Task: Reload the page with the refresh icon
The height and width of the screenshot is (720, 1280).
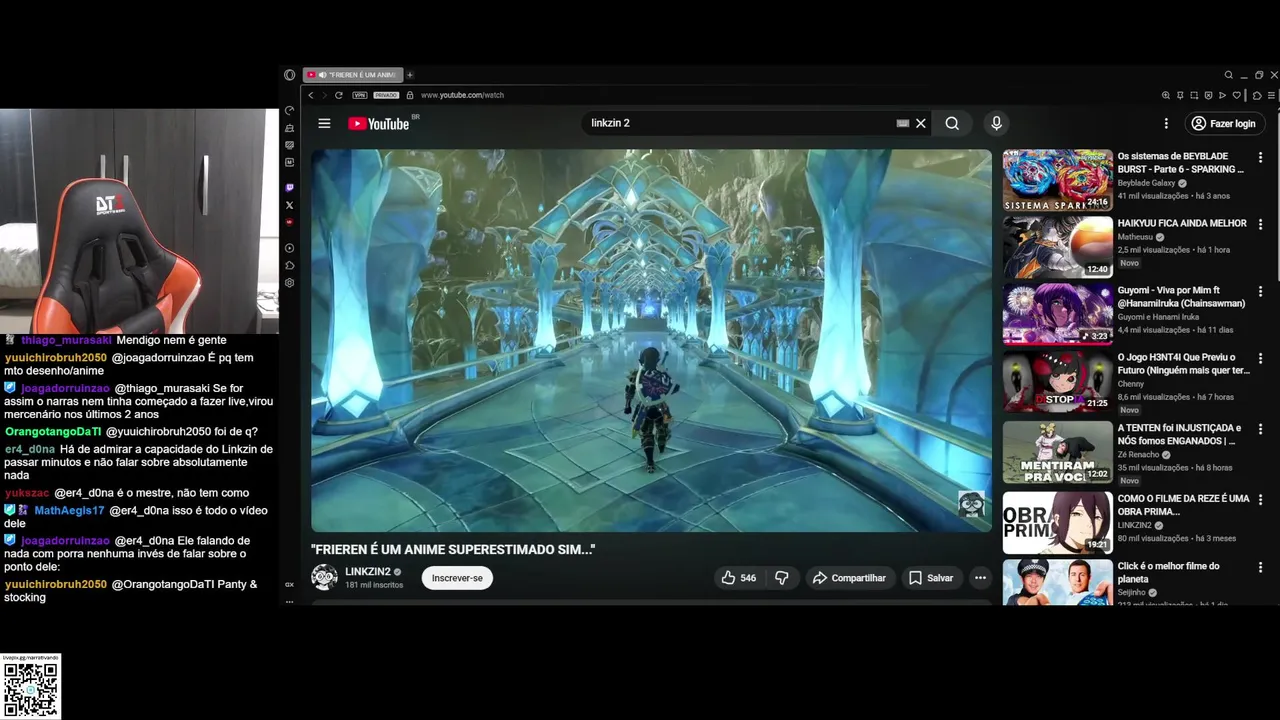Action: click(339, 95)
